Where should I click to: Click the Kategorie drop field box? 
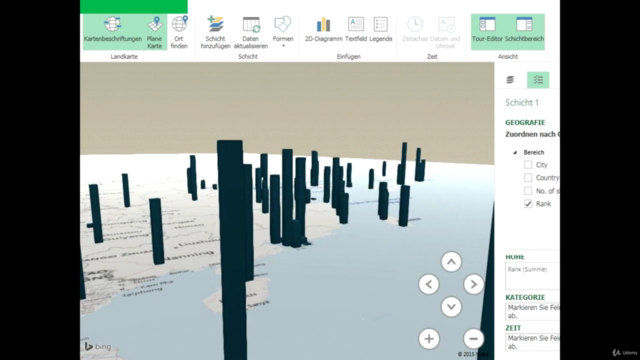[x=532, y=312]
